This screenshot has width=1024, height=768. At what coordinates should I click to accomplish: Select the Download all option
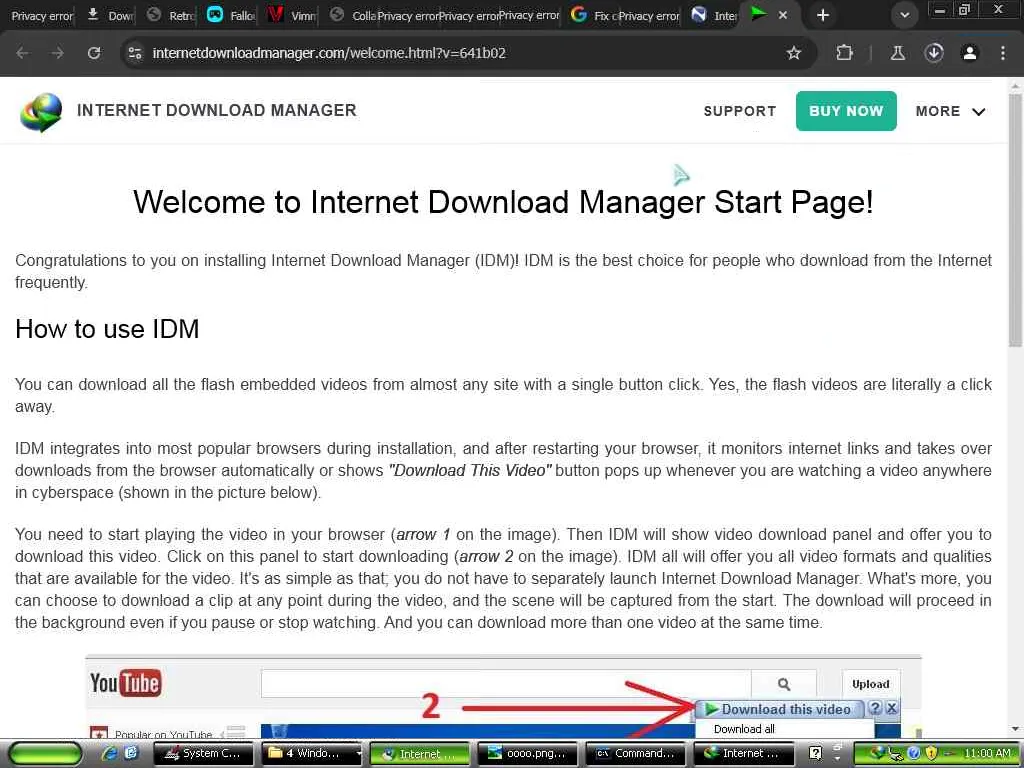[744, 729]
